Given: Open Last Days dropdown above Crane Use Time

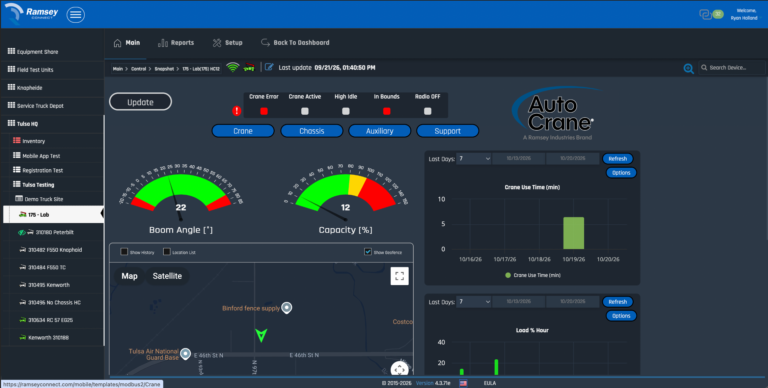Looking at the screenshot, I should [474, 159].
